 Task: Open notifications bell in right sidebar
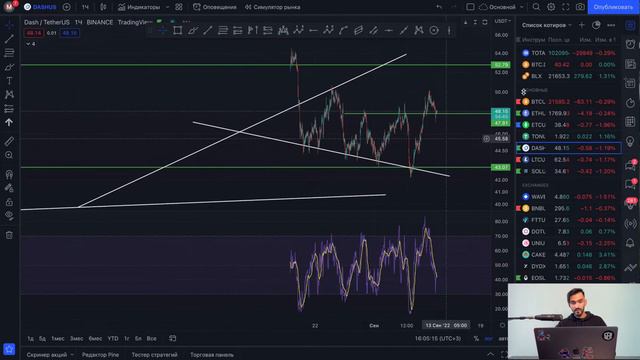(x=631, y=243)
